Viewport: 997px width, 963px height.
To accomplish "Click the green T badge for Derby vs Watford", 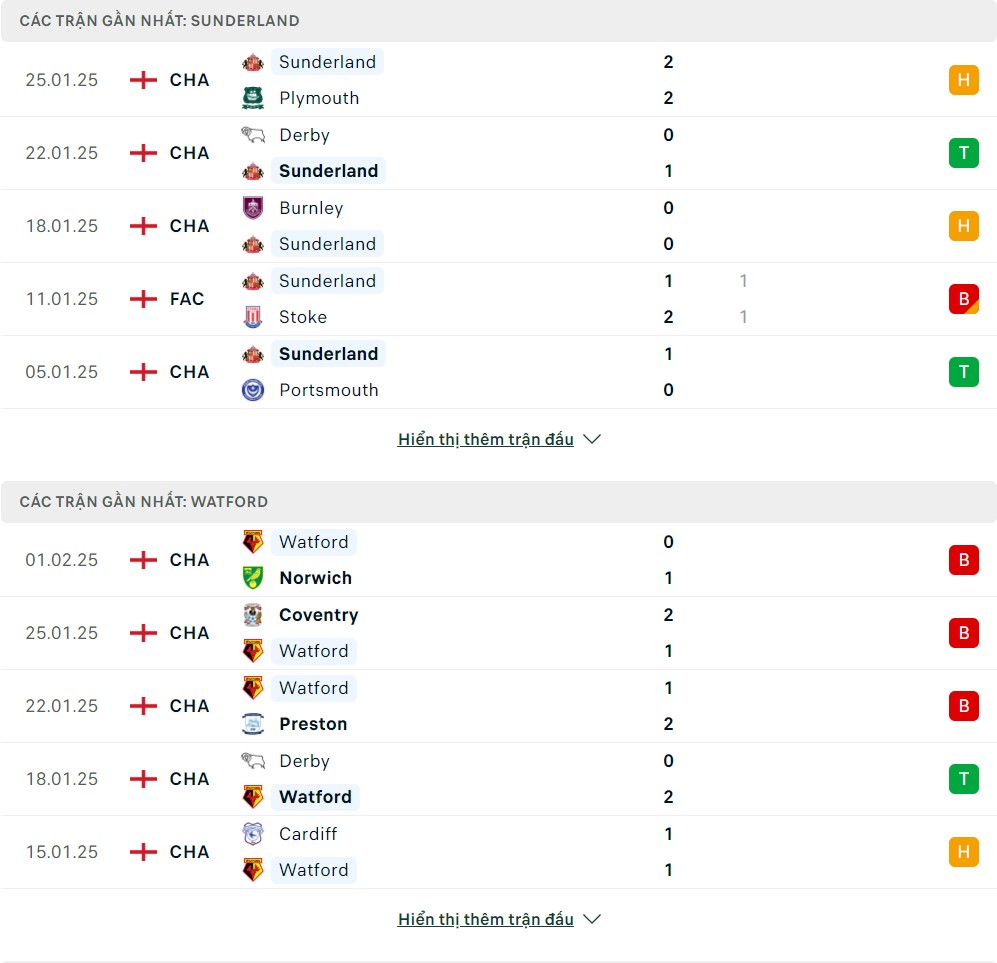I will [x=963, y=779].
